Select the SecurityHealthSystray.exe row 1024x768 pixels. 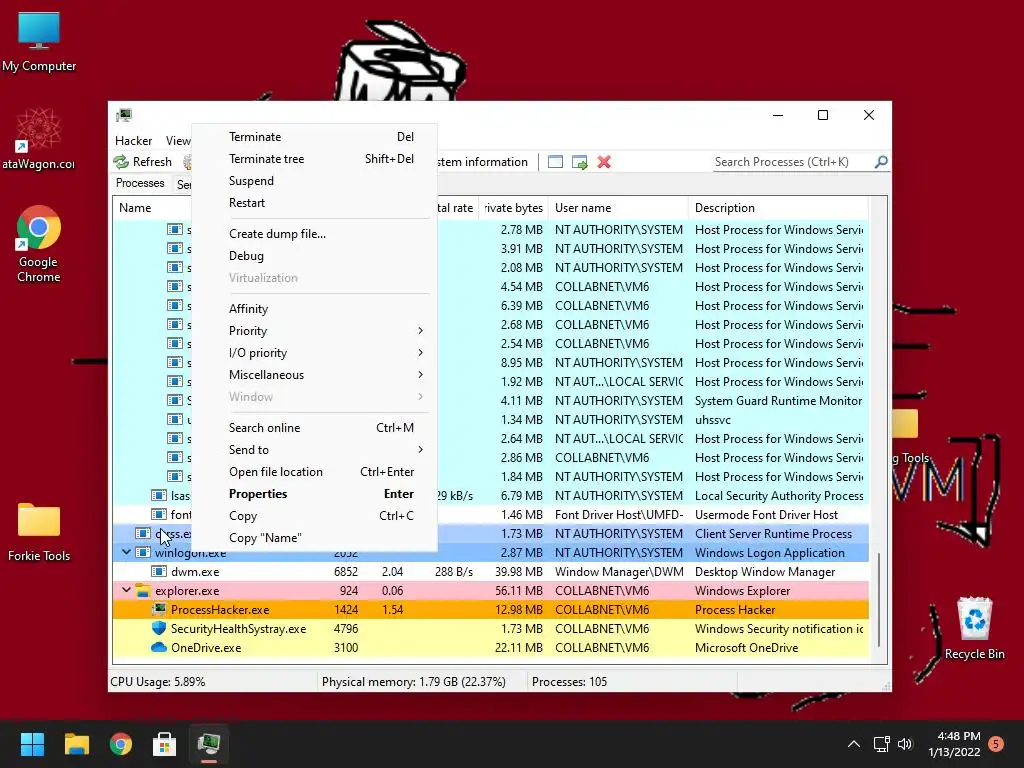point(491,629)
